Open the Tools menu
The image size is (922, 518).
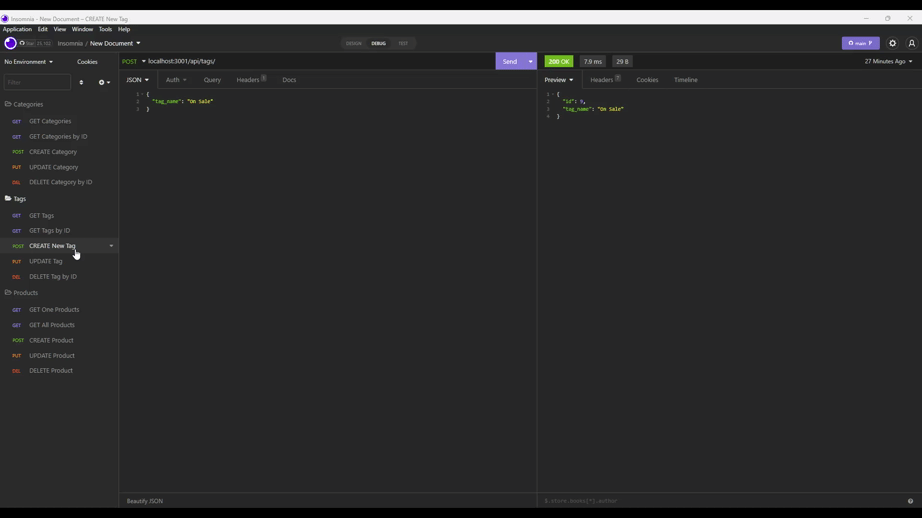pyautogui.click(x=105, y=29)
